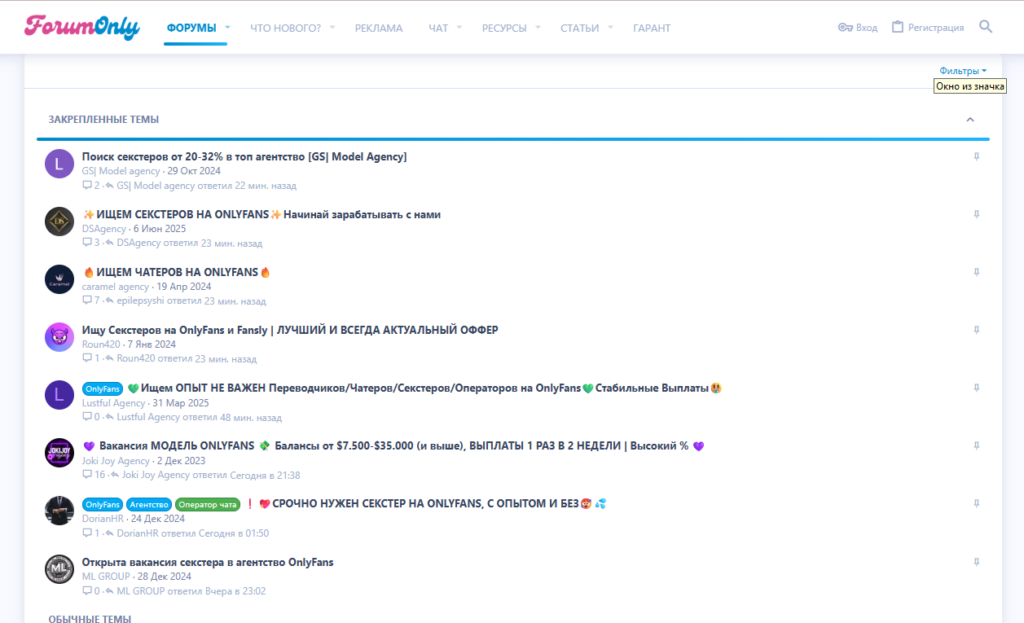Image resolution: width=1024 pixels, height=623 pixels.
Task: Click the clipboard icon beside Регистрация
Action: click(898, 27)
